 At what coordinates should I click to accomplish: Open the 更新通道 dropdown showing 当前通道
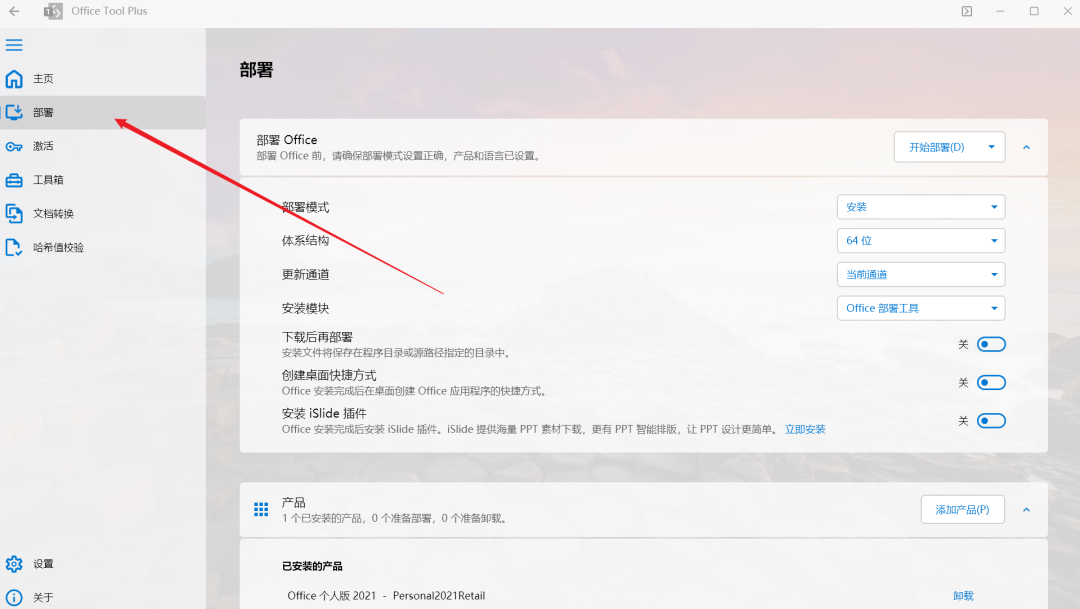coord(920,274)
